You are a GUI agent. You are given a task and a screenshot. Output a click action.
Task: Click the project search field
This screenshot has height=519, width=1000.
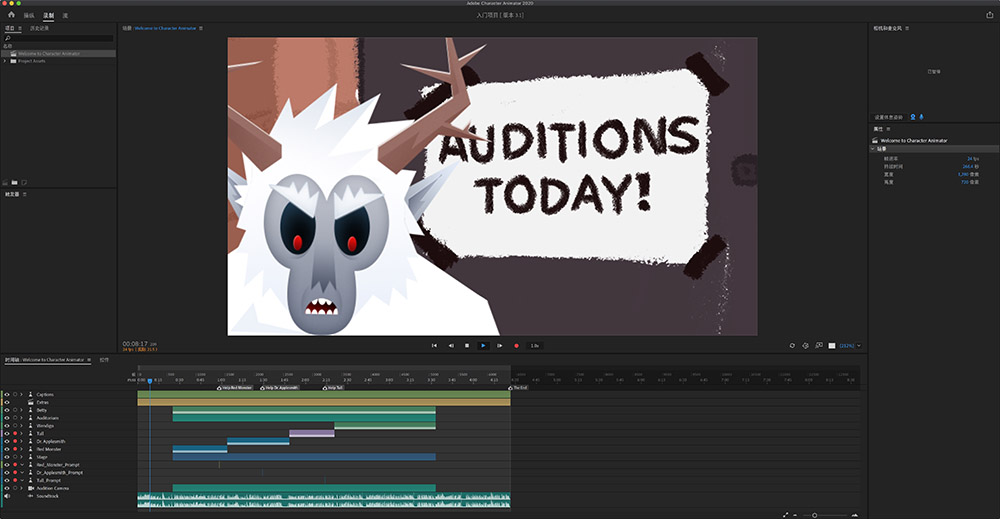59,38
